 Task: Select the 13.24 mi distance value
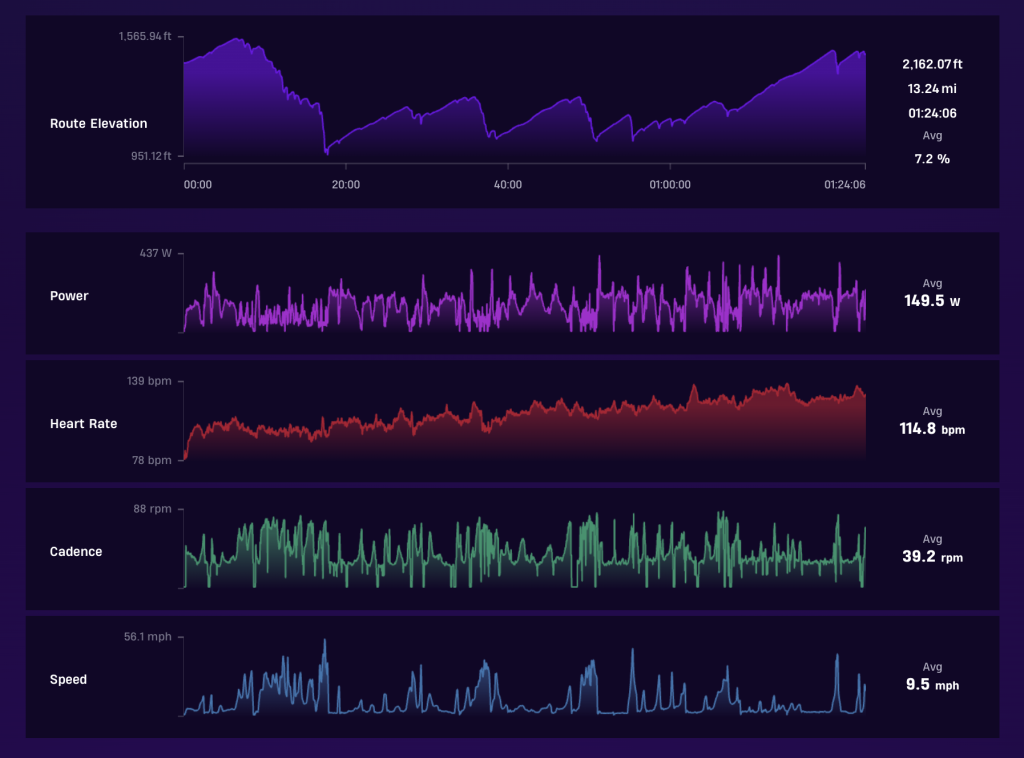coord(932,89)
